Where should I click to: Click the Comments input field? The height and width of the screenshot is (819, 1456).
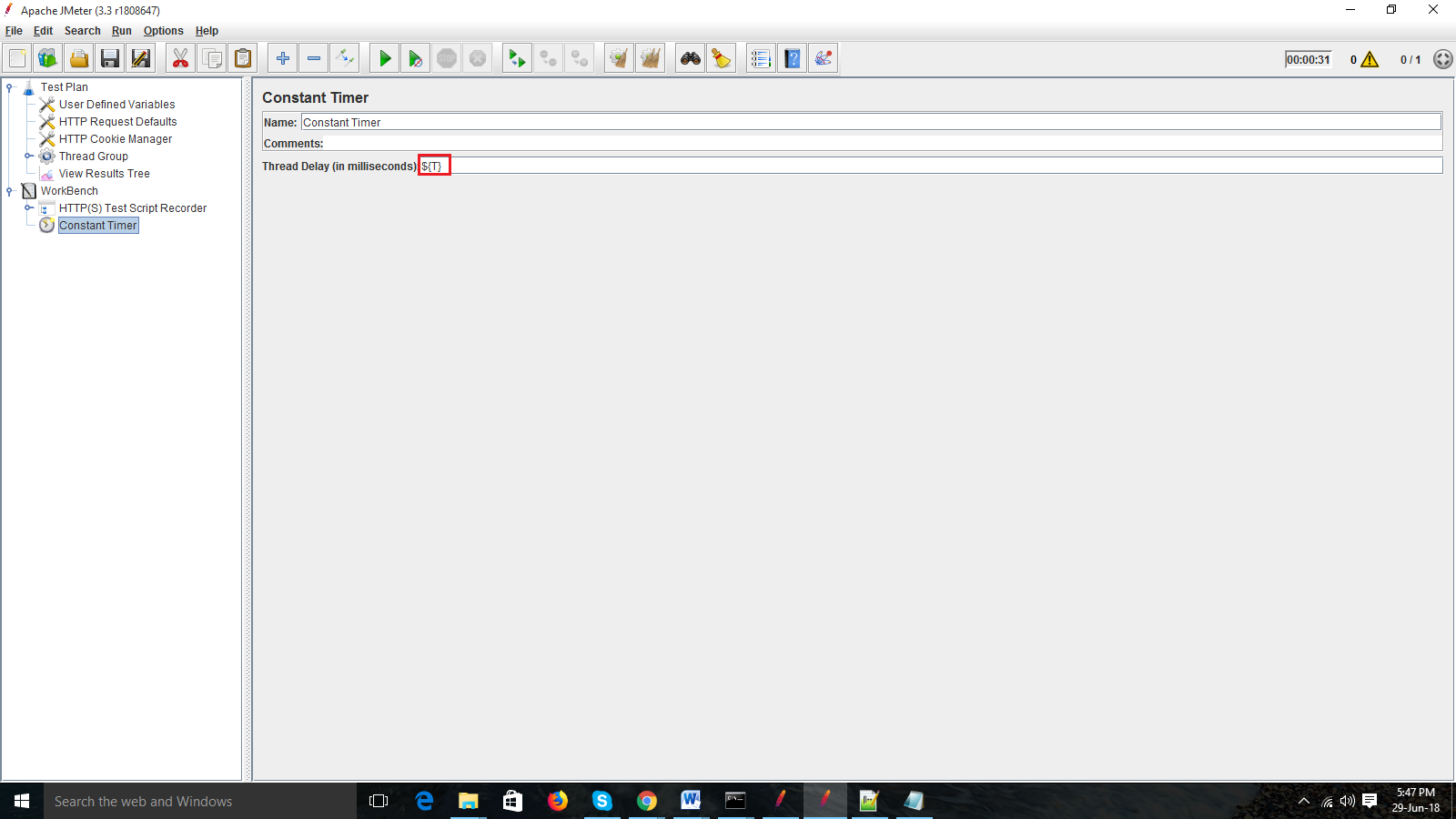884,144
